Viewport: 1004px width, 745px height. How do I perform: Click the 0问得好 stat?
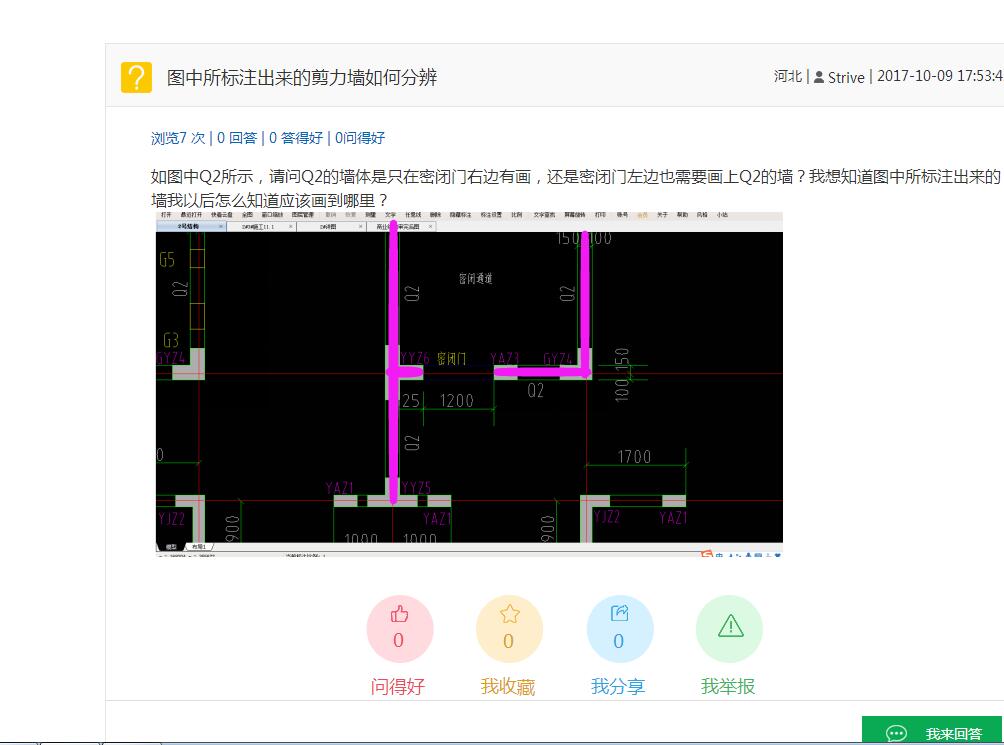(360, 138)
